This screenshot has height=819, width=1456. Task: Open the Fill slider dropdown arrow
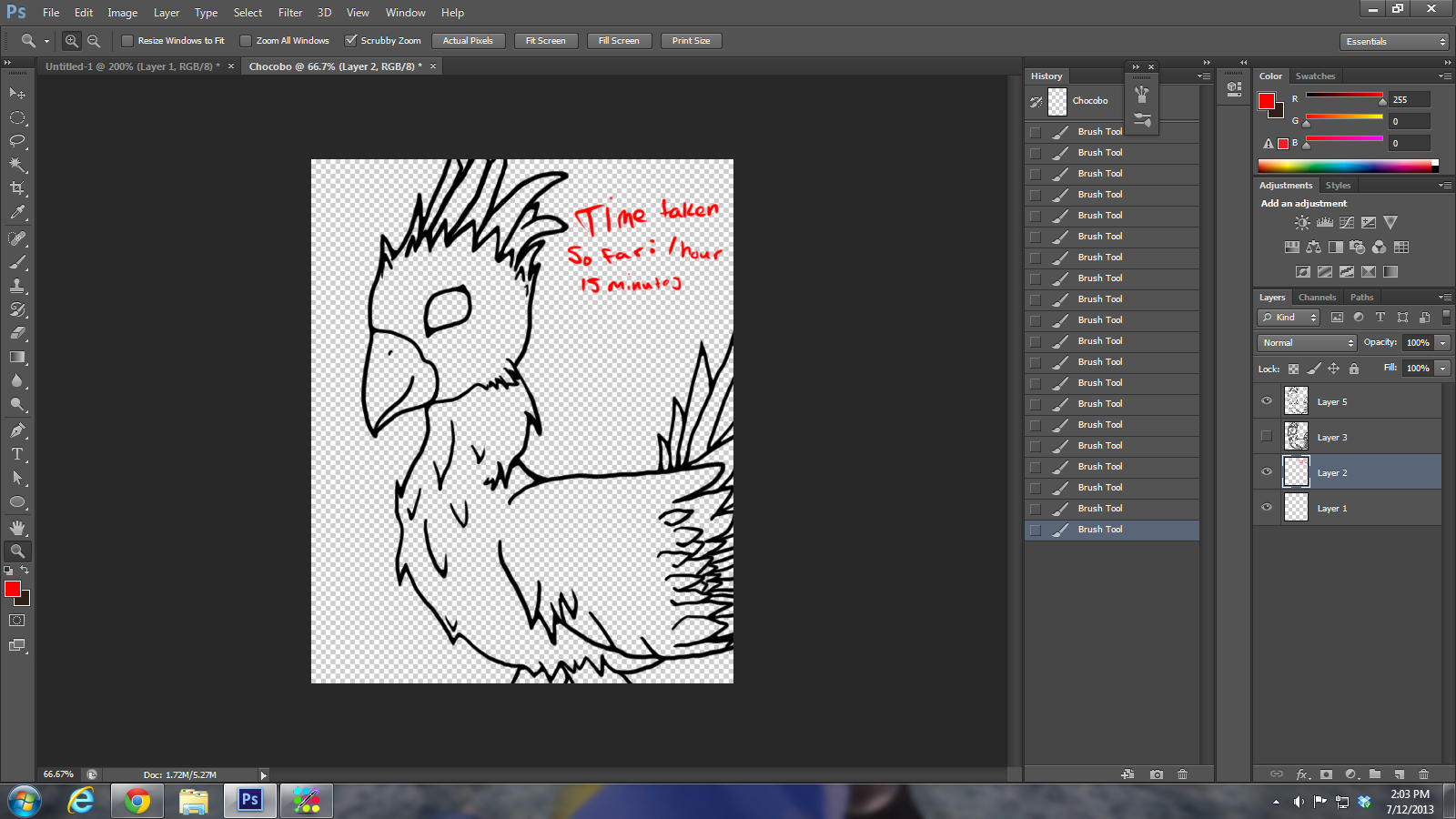coord(1443,369)
